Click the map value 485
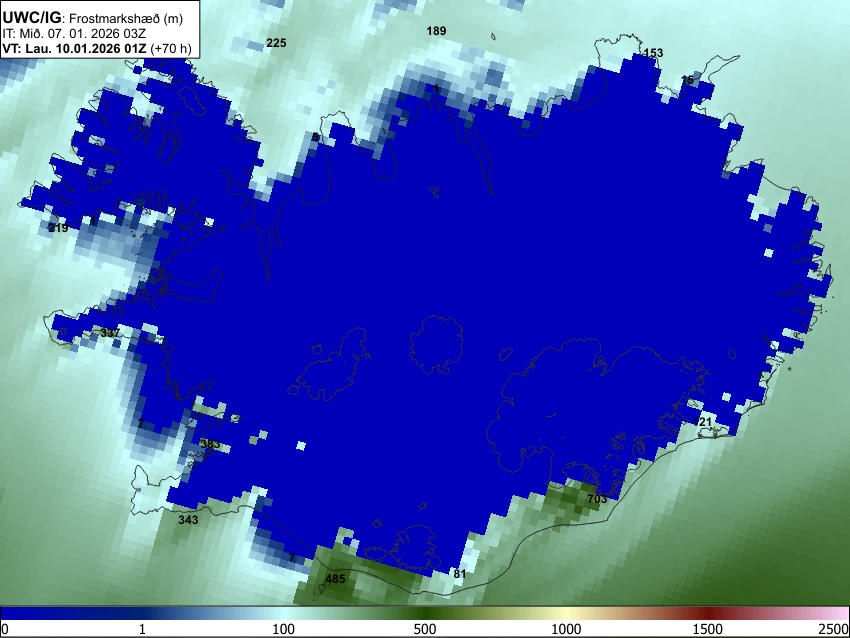 pos(335,579)
